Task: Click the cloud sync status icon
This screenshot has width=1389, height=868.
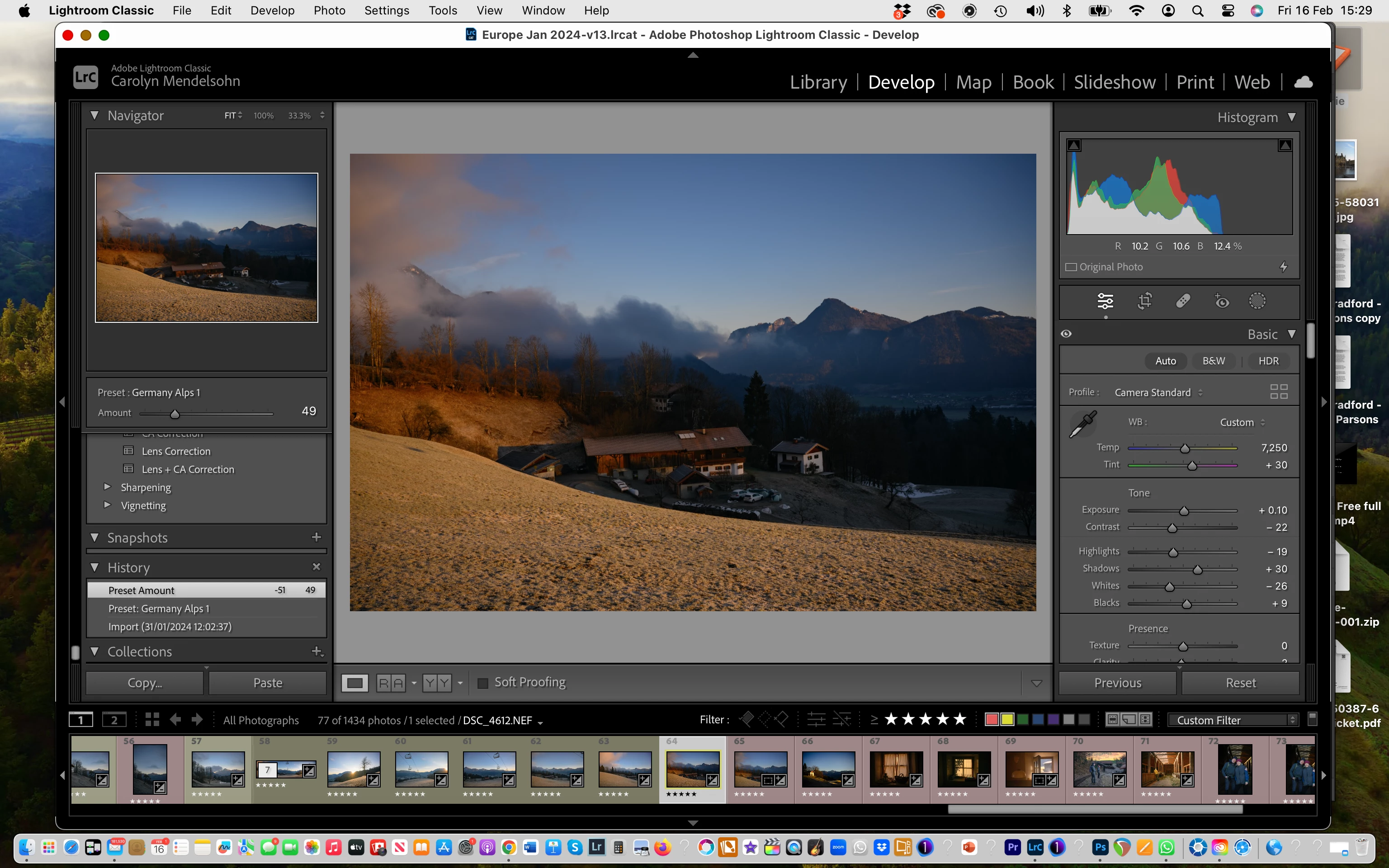Action: pyautogui.click(x=1303, y=82)
